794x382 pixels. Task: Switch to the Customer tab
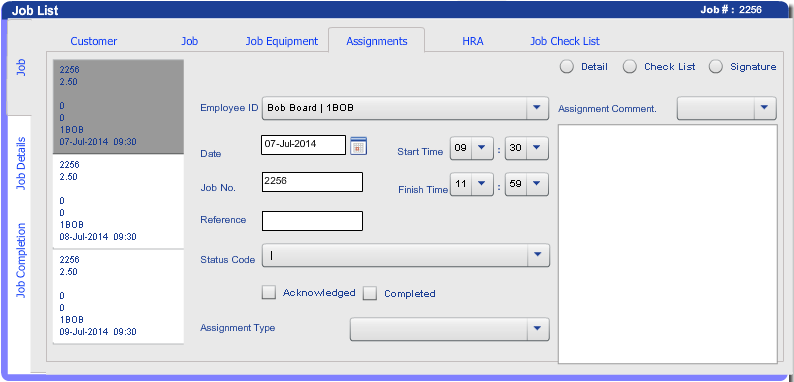point(94,41)
